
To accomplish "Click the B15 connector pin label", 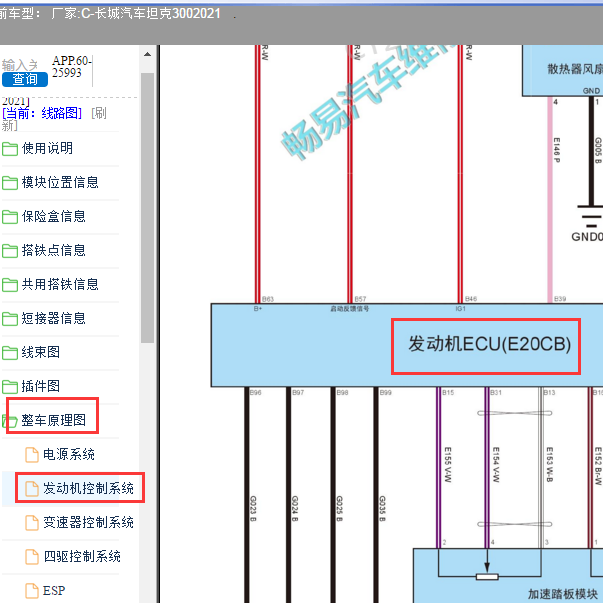I will coord(448,392).
